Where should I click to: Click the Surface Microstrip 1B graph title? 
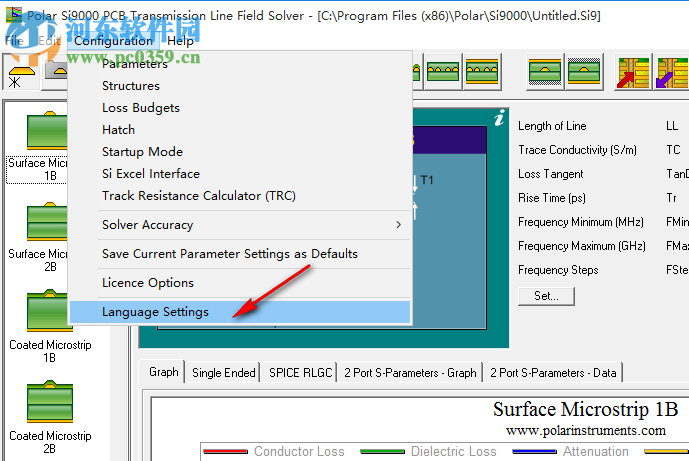[585, 409]
